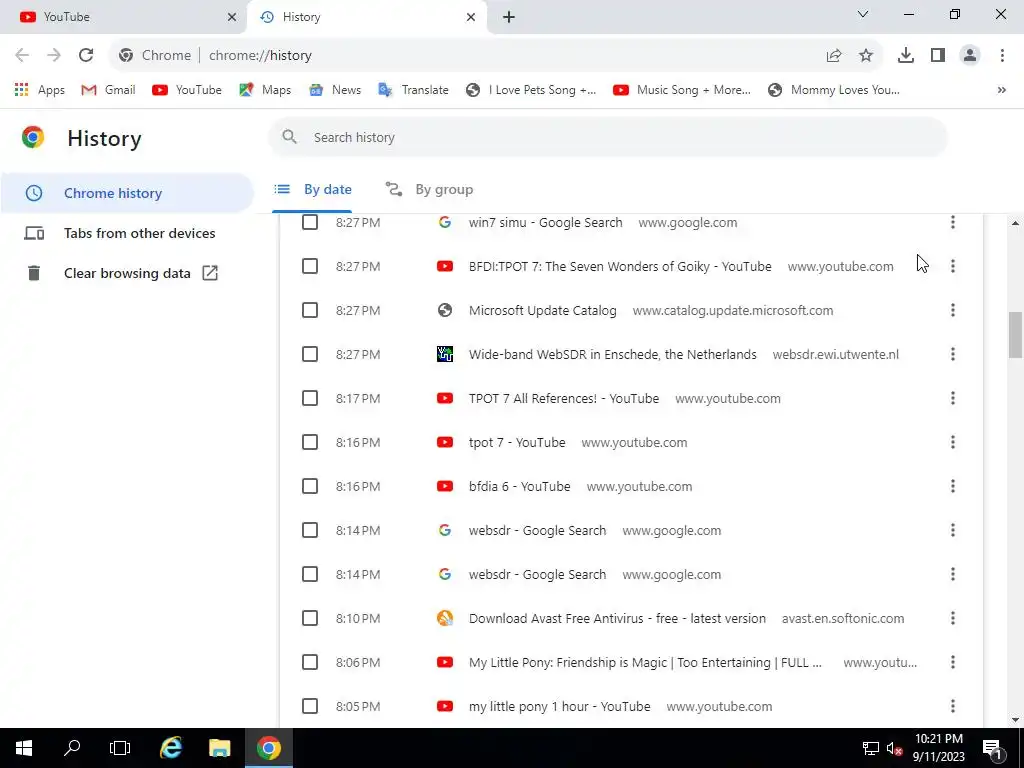The height and width of the screenshot is (768, 1024).
Task: Open Chrome's three-dot main menu
Action: 1002,56
